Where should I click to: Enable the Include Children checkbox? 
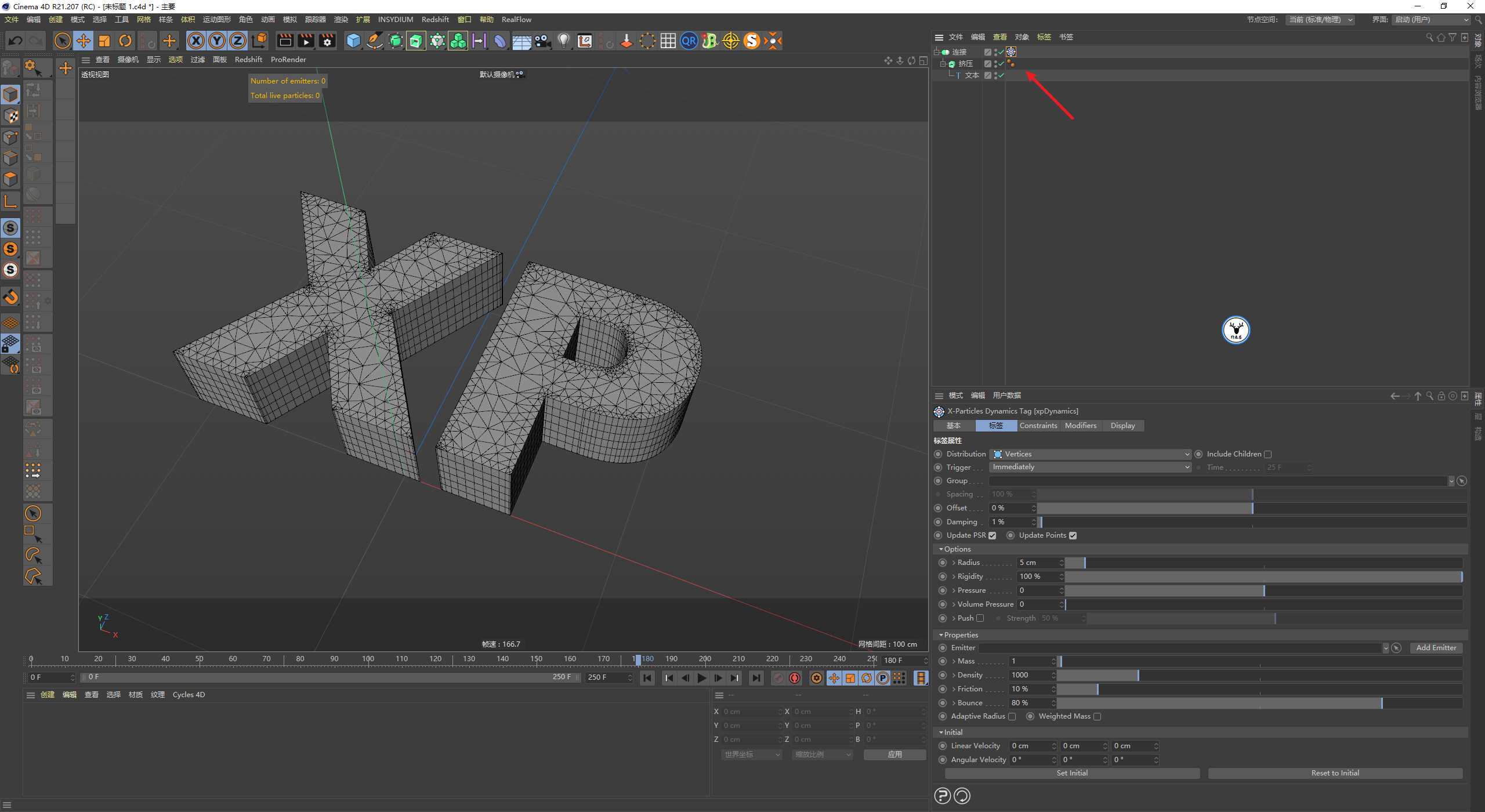(1268, 455)
